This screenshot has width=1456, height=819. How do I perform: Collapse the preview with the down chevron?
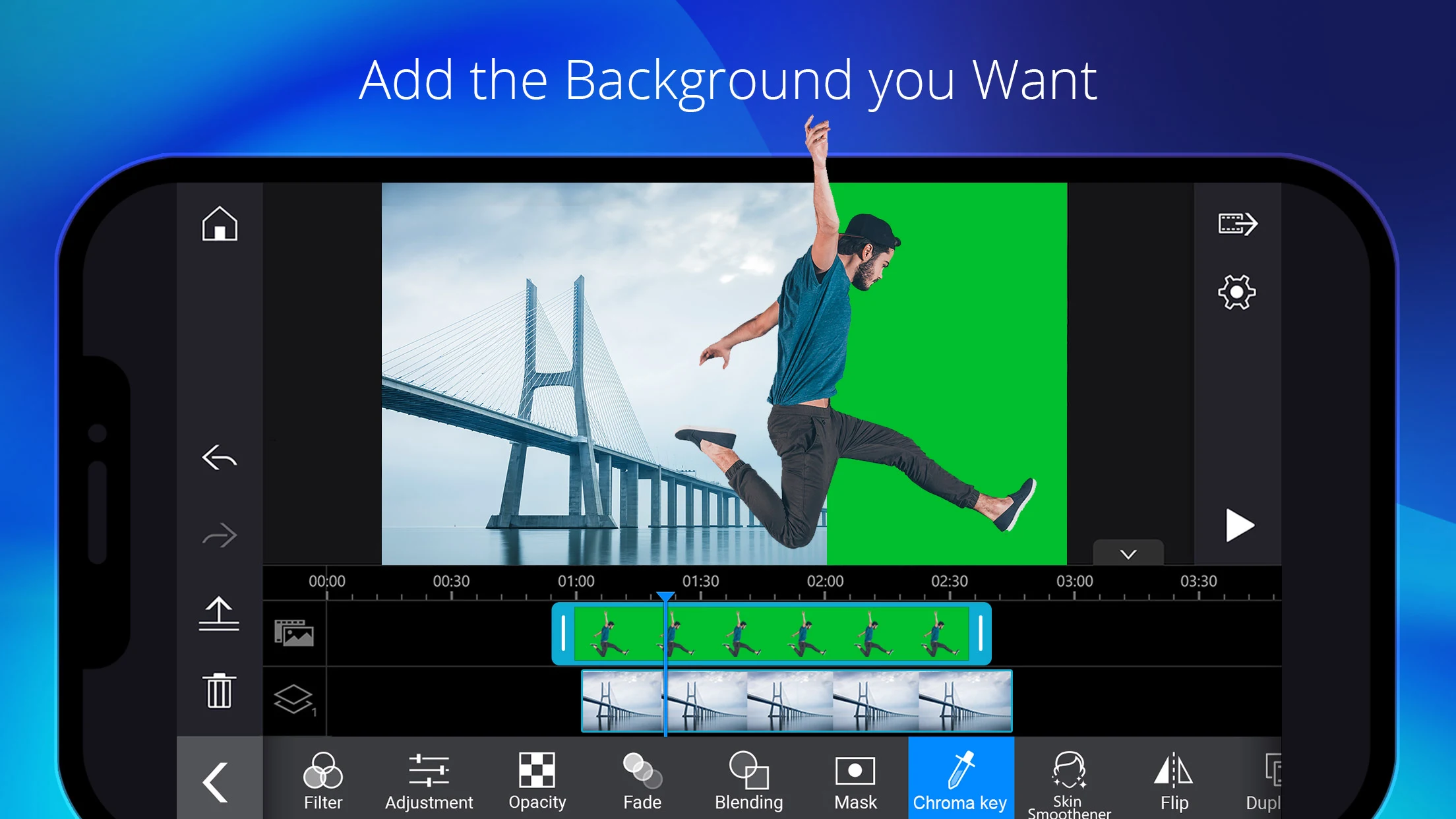(1128, 554)
